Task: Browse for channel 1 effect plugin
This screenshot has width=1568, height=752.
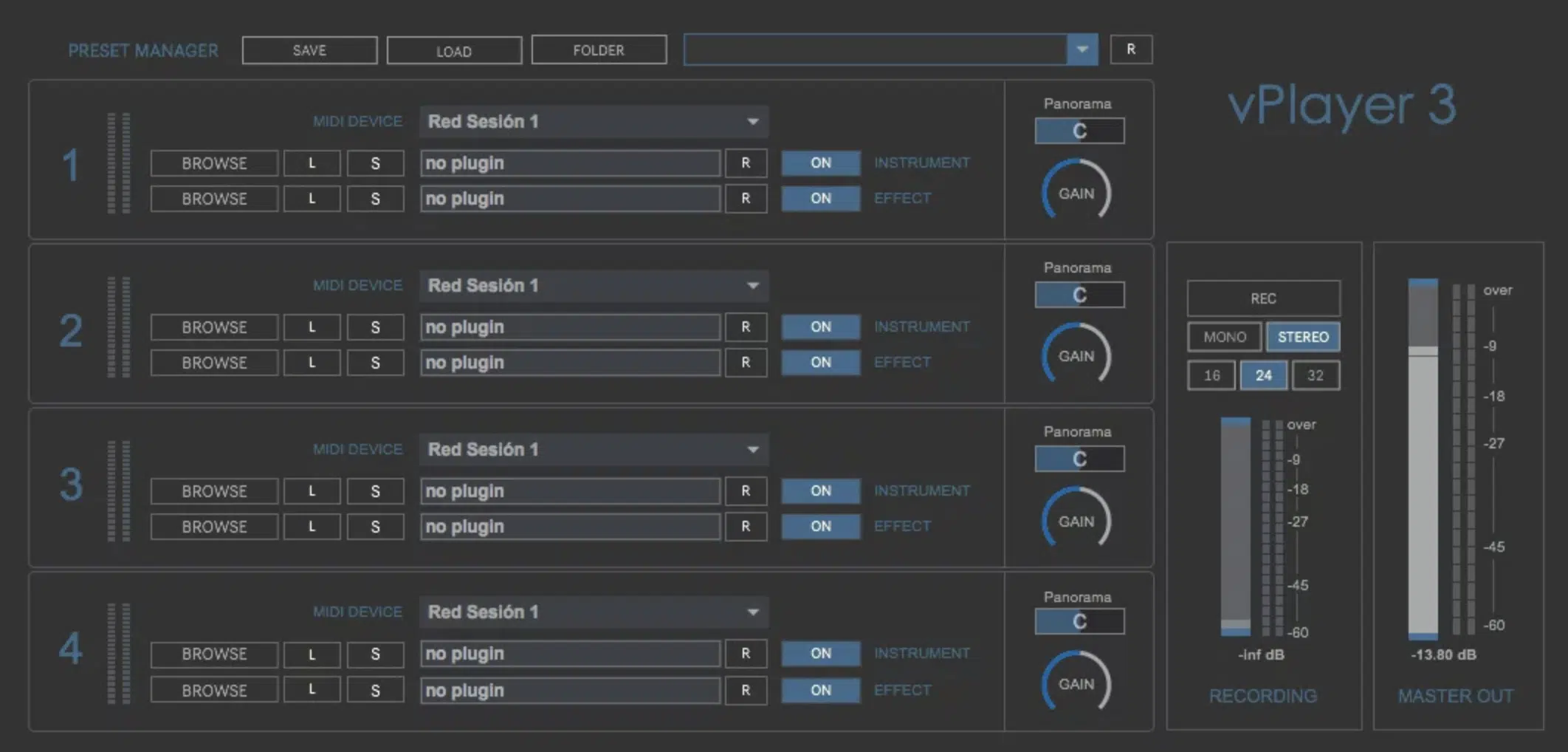Action: pos(214,199)
